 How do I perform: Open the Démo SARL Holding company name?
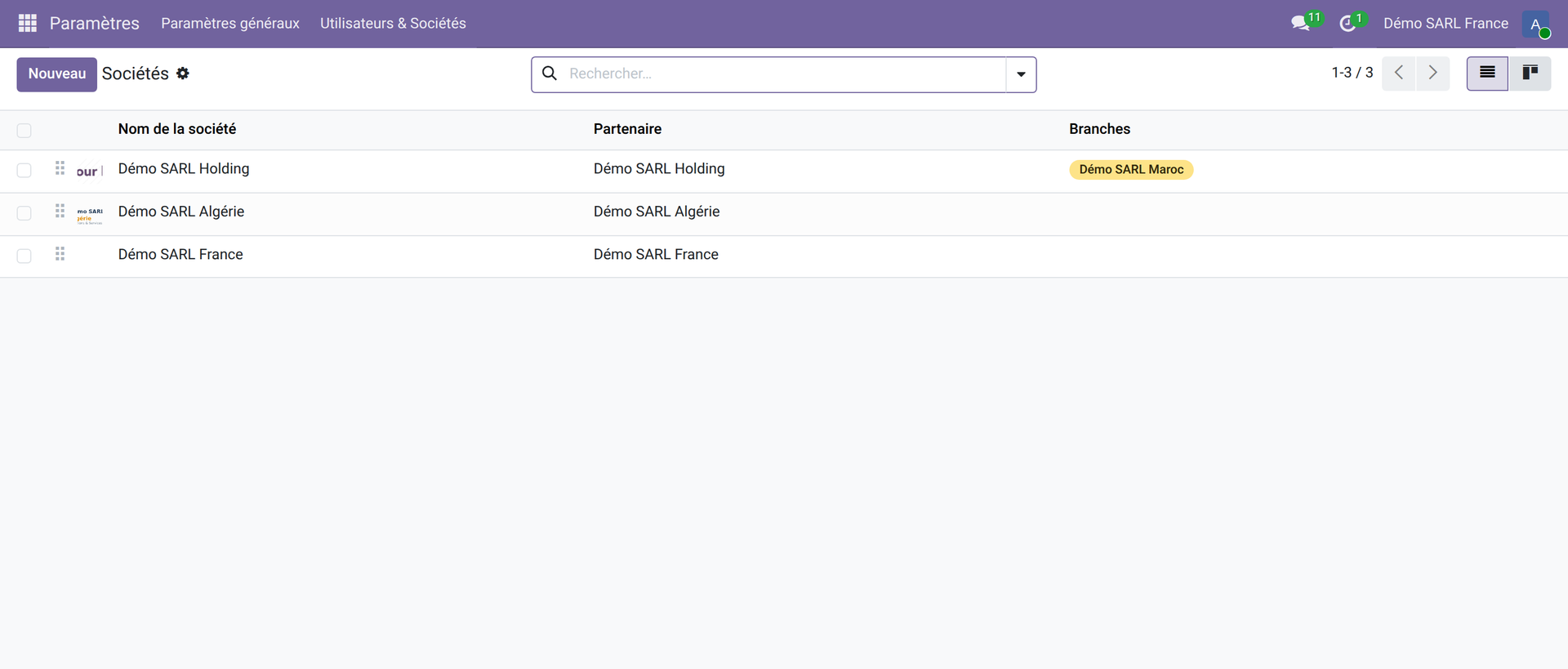[x=184, y=168]
